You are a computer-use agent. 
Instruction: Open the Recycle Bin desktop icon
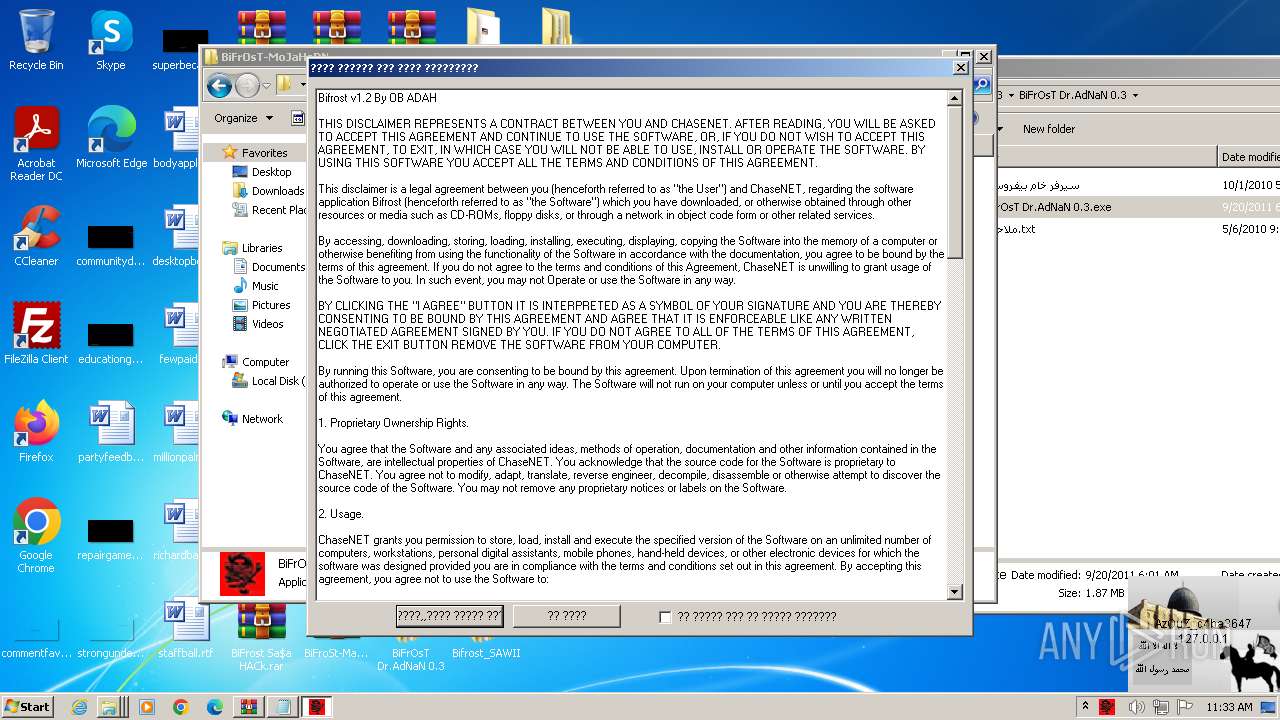pos(36,40)
